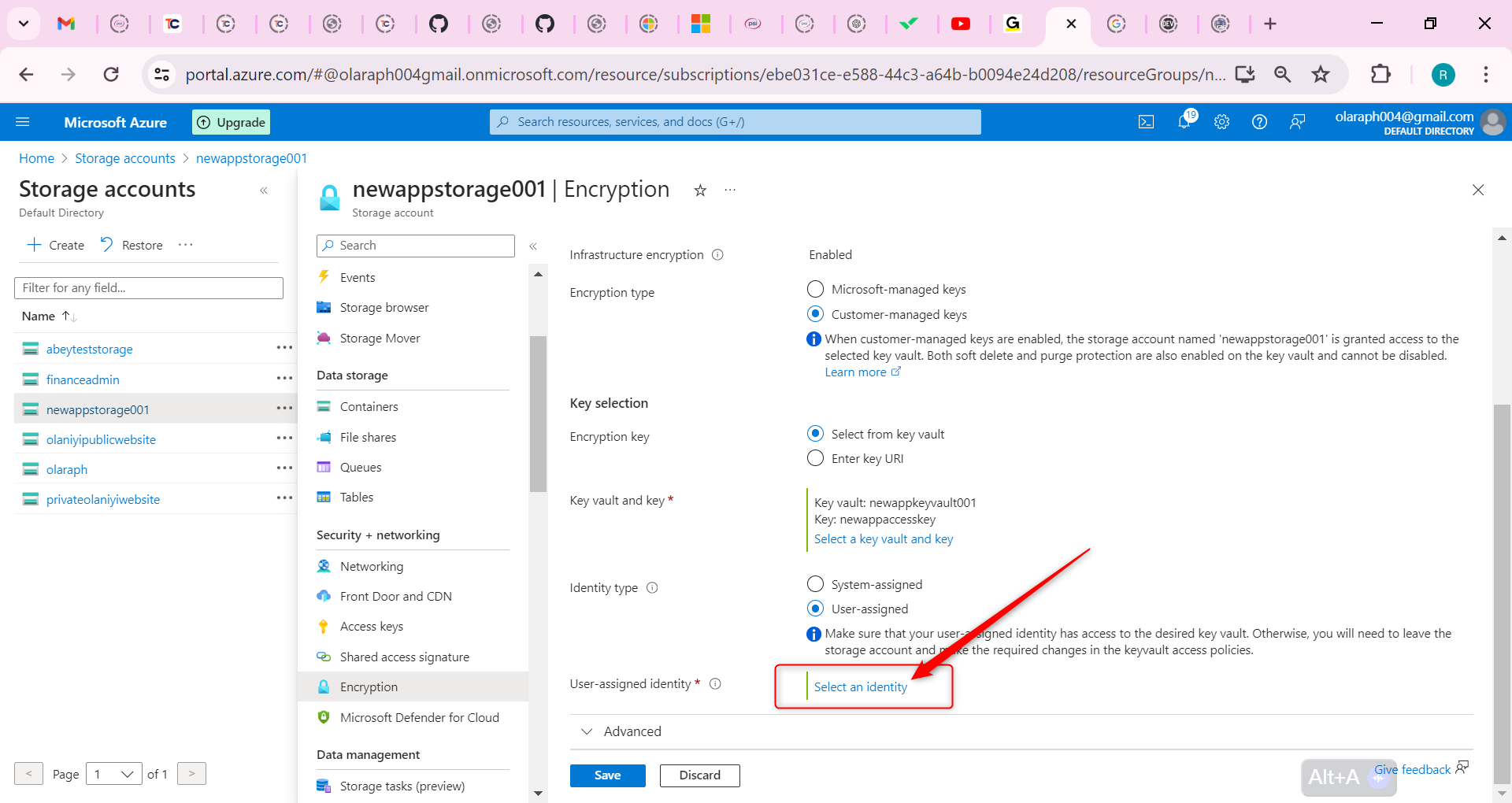Click the Discard button
This screenshot has width=1512, height=803.
click(700, 775)
